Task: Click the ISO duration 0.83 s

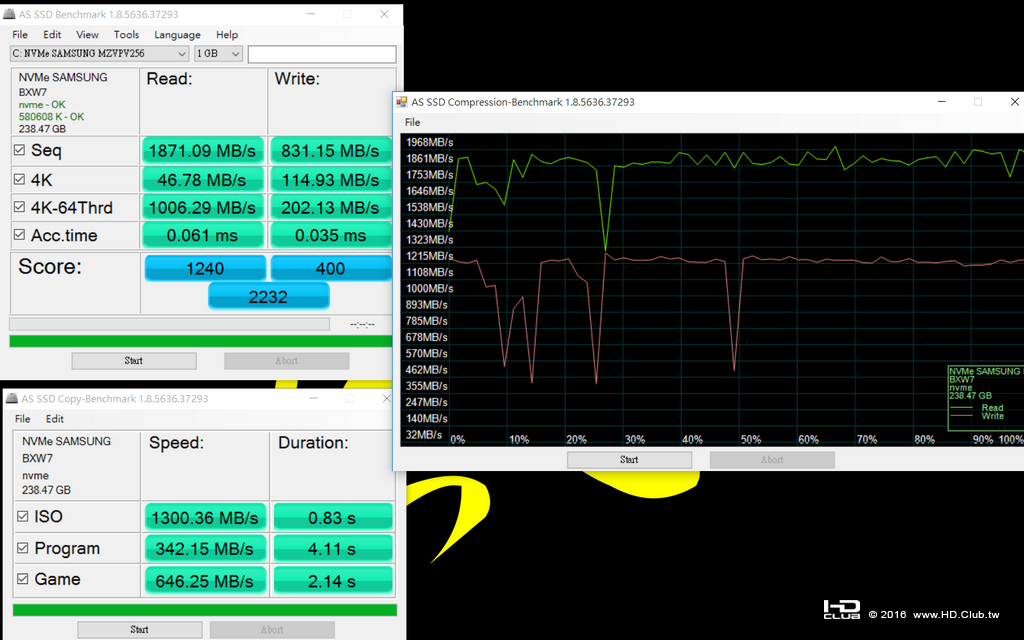Action: [332, 518]
